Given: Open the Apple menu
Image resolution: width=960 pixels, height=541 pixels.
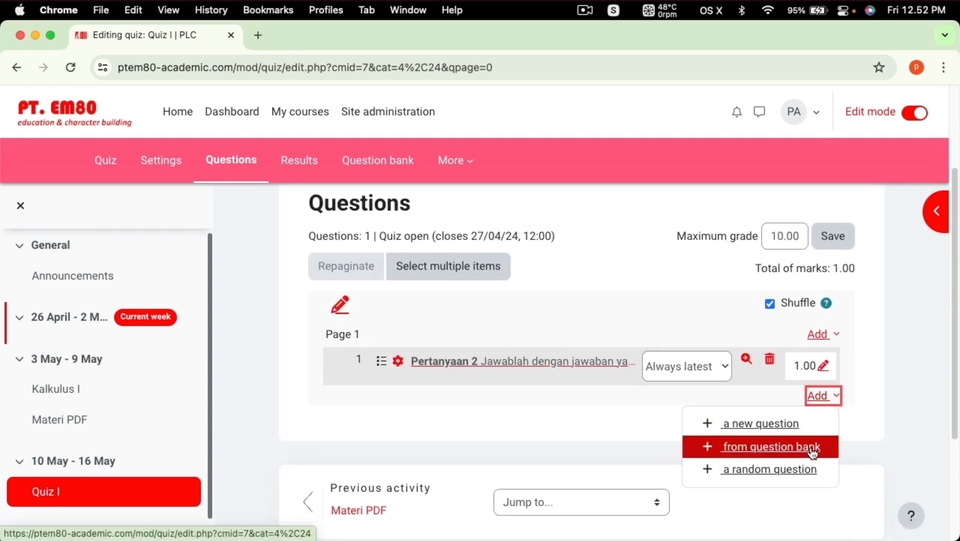Looking at the screenshot, I should pos(20,10).
